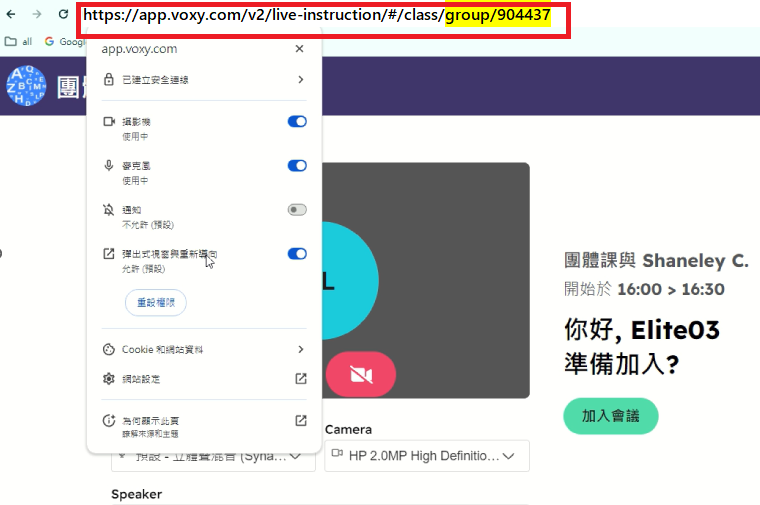Open site settings external link icon
760x505 pixels.
(x=301, y=379)
